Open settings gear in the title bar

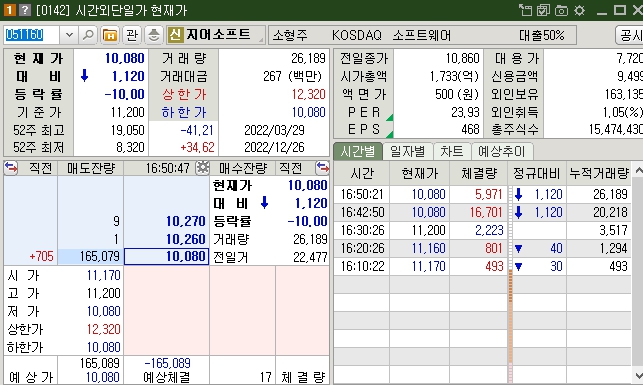click(x=579, y=10)
